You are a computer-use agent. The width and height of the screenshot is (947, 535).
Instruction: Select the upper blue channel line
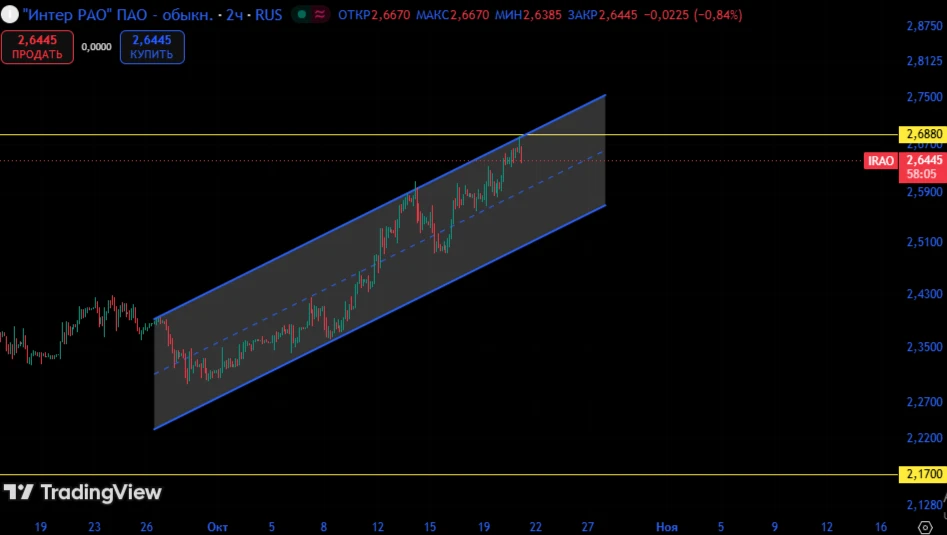point(379,207)
